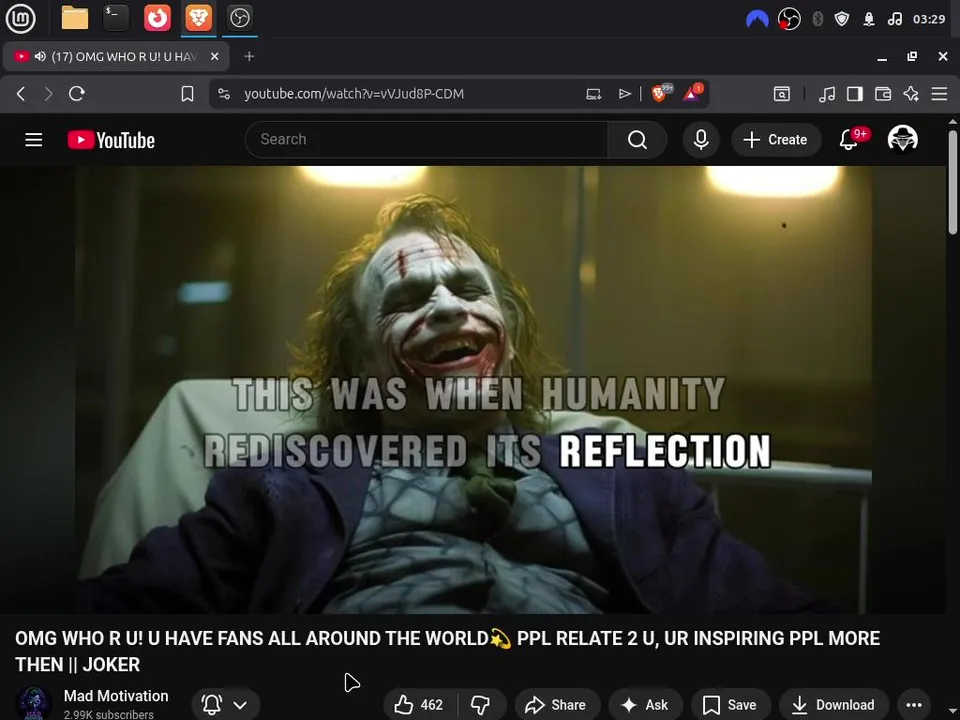Reload the current page
This screenshot has height=720, width=960.
77,94
